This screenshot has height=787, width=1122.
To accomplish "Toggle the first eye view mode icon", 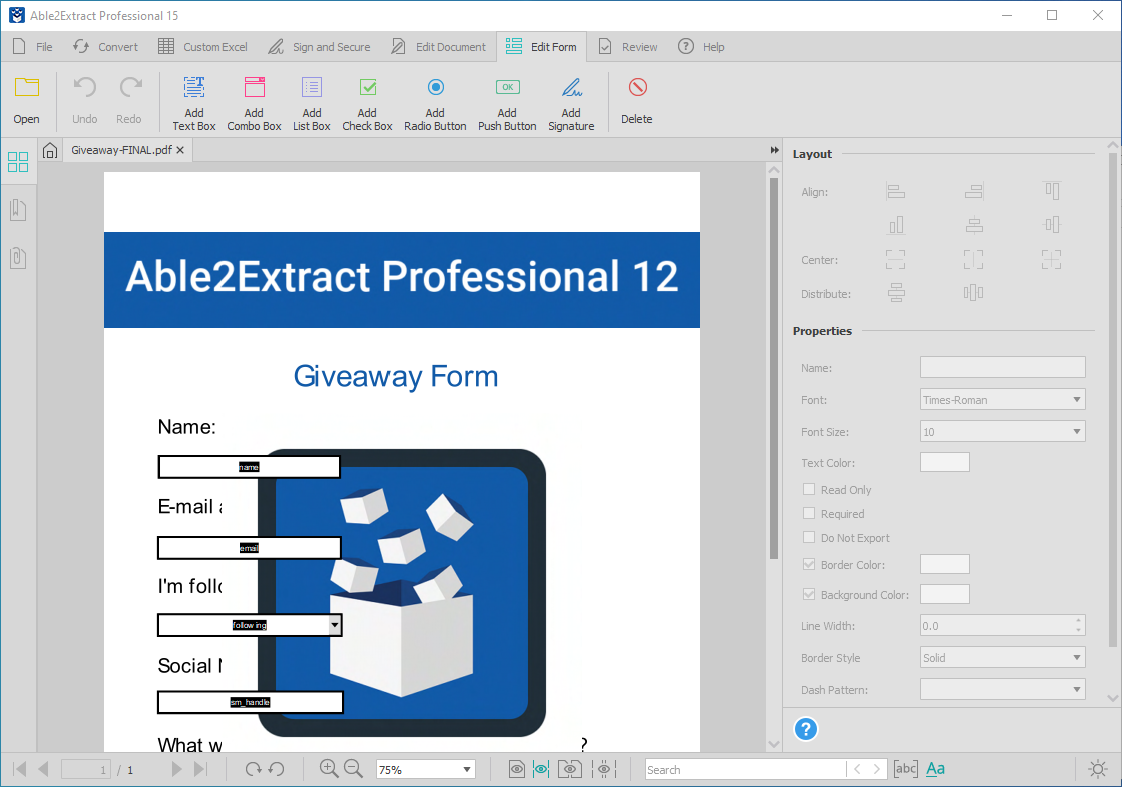I will click(517, 770).
